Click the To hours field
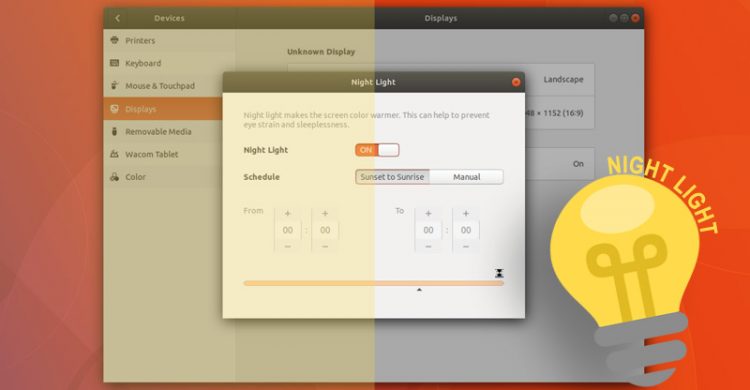 (x=428, y=230)
